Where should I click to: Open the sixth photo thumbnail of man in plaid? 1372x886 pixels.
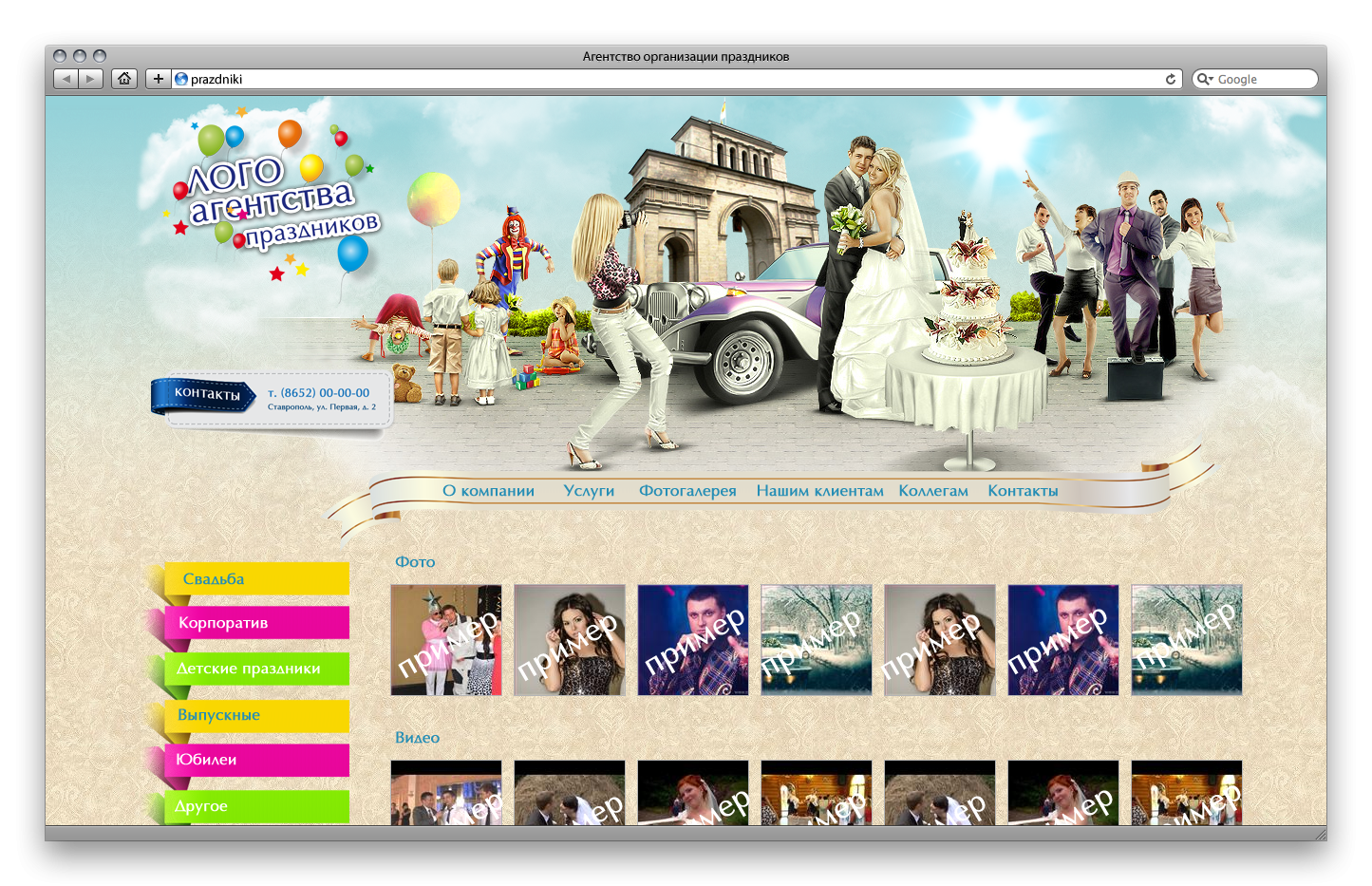(1063, 640)
